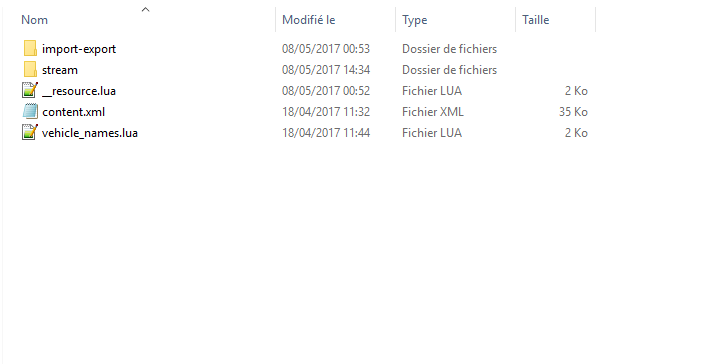Viewport: 716px width, 364px height.
Task: Click the 35 Ko size of content.xml
Action: click(x=573, y=112)
